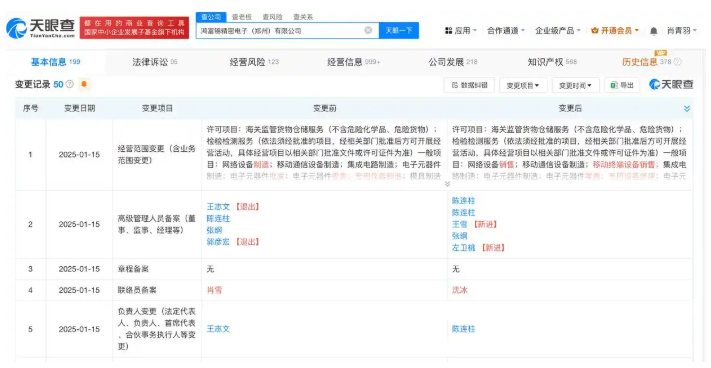Open the 合作通道 dropdown
The height and width of the screenshot is (368, 711).
506,30
